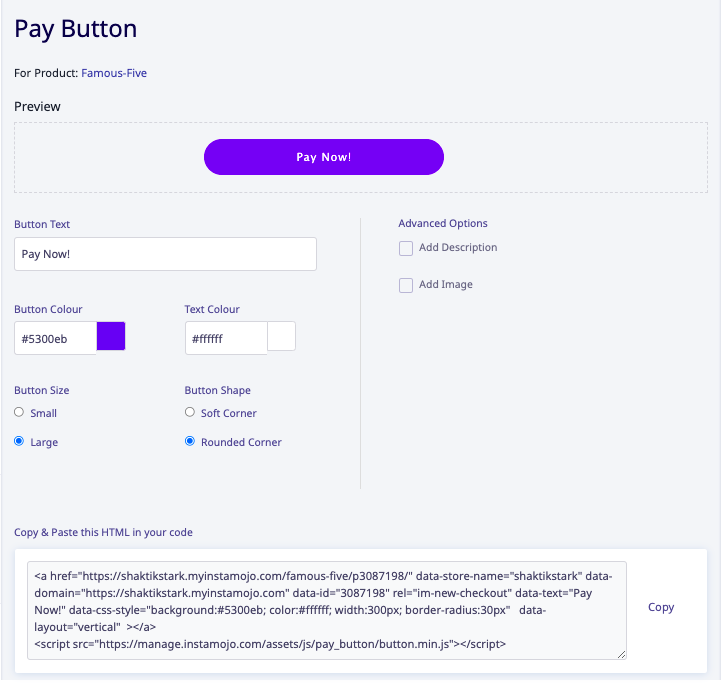Grab the textarea resize handle
The image size is (722, 685).
[x=622, y=655]
